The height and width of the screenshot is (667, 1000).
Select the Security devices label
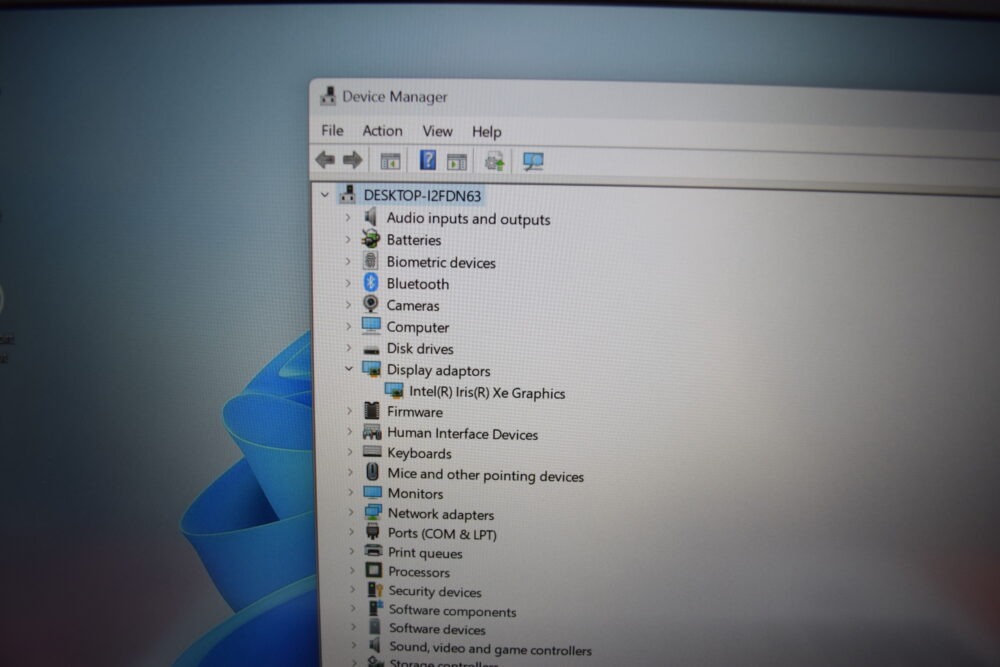[435, 592]
